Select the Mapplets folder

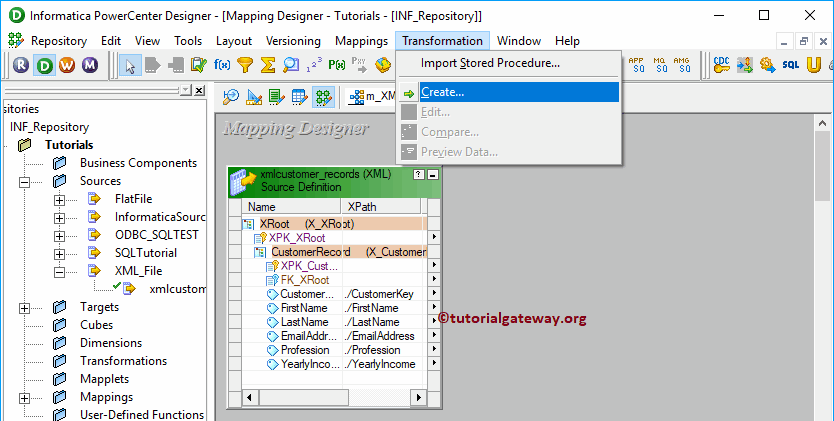tap(104, 379)
